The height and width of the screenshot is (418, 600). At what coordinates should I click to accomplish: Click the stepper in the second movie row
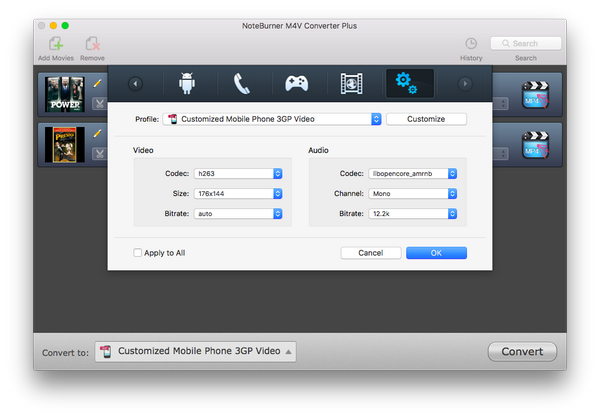coord(503,154)
